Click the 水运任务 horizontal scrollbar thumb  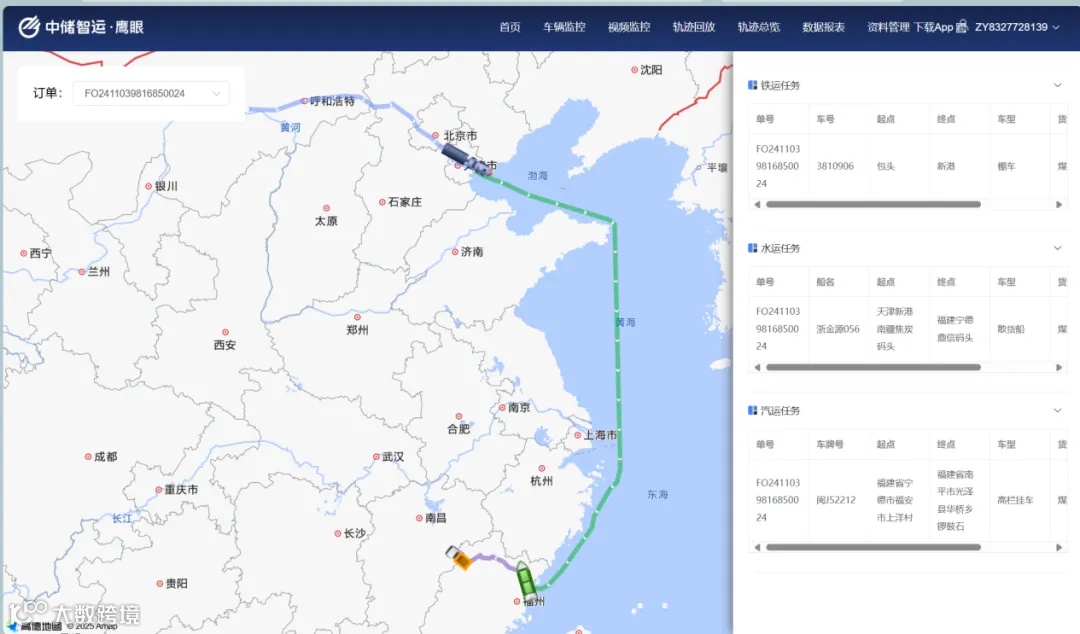pos(873,367)
